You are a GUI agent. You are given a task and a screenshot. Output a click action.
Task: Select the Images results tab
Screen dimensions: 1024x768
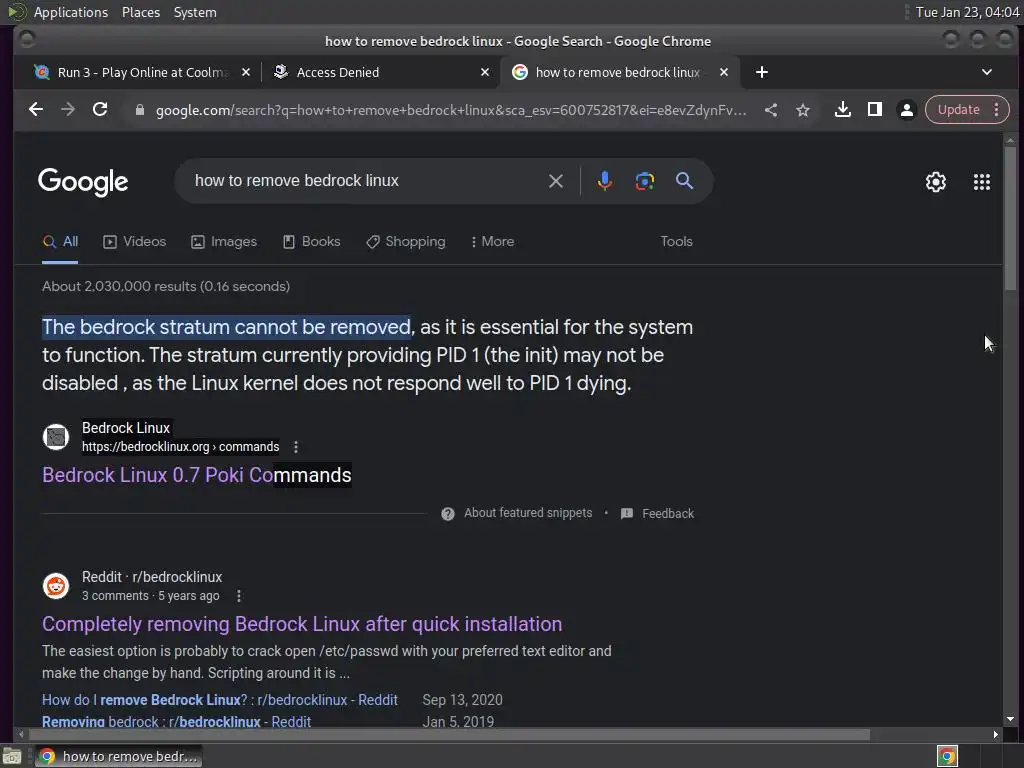coord(224,242)
